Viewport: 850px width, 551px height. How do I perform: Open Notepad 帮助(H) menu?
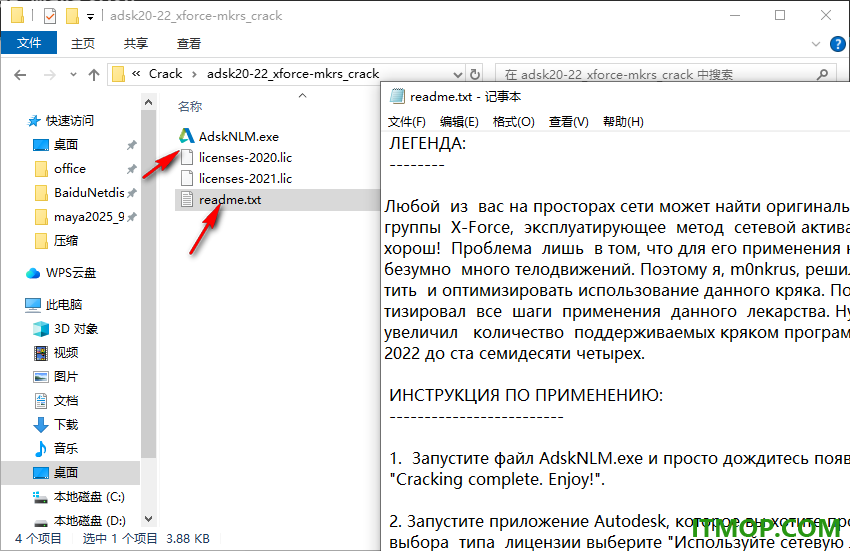(x=623, y=122)
